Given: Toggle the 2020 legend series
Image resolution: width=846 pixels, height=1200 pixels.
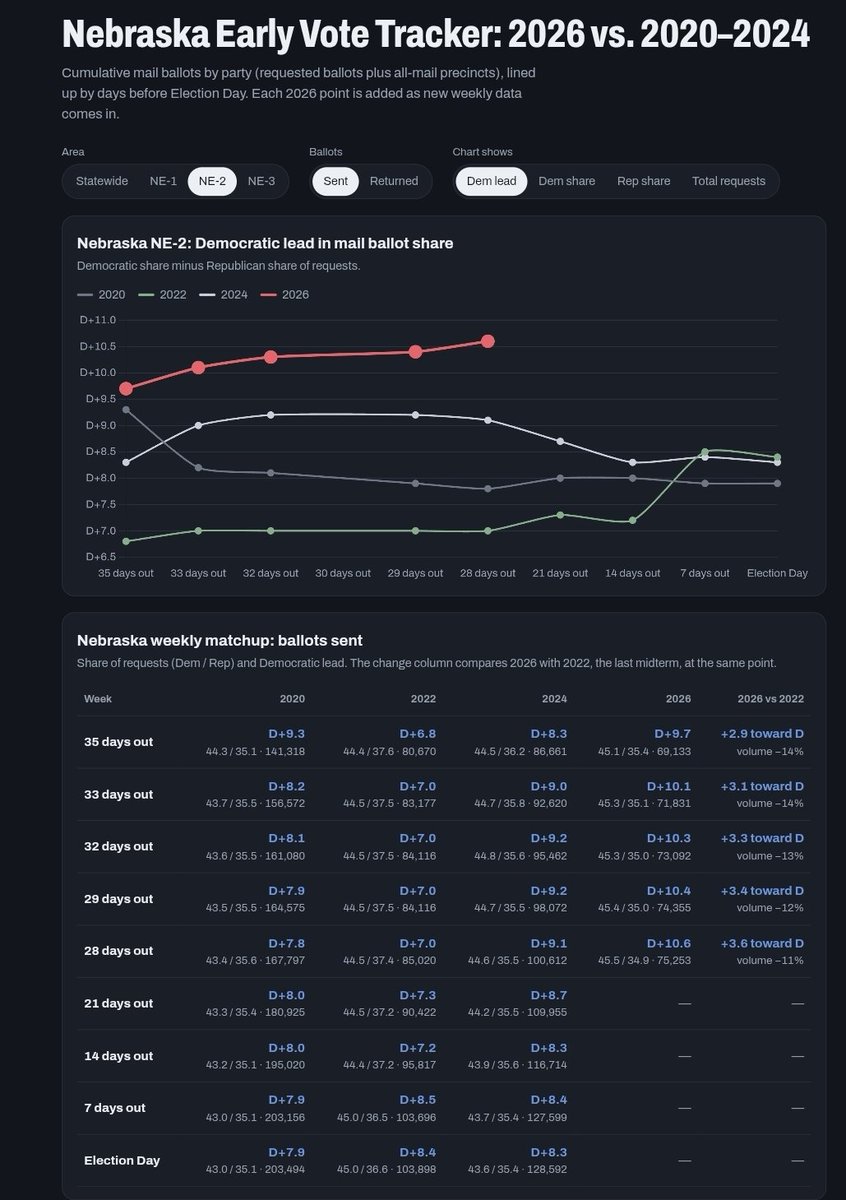Looking at the screenshot, I should (x=100, y=295).
